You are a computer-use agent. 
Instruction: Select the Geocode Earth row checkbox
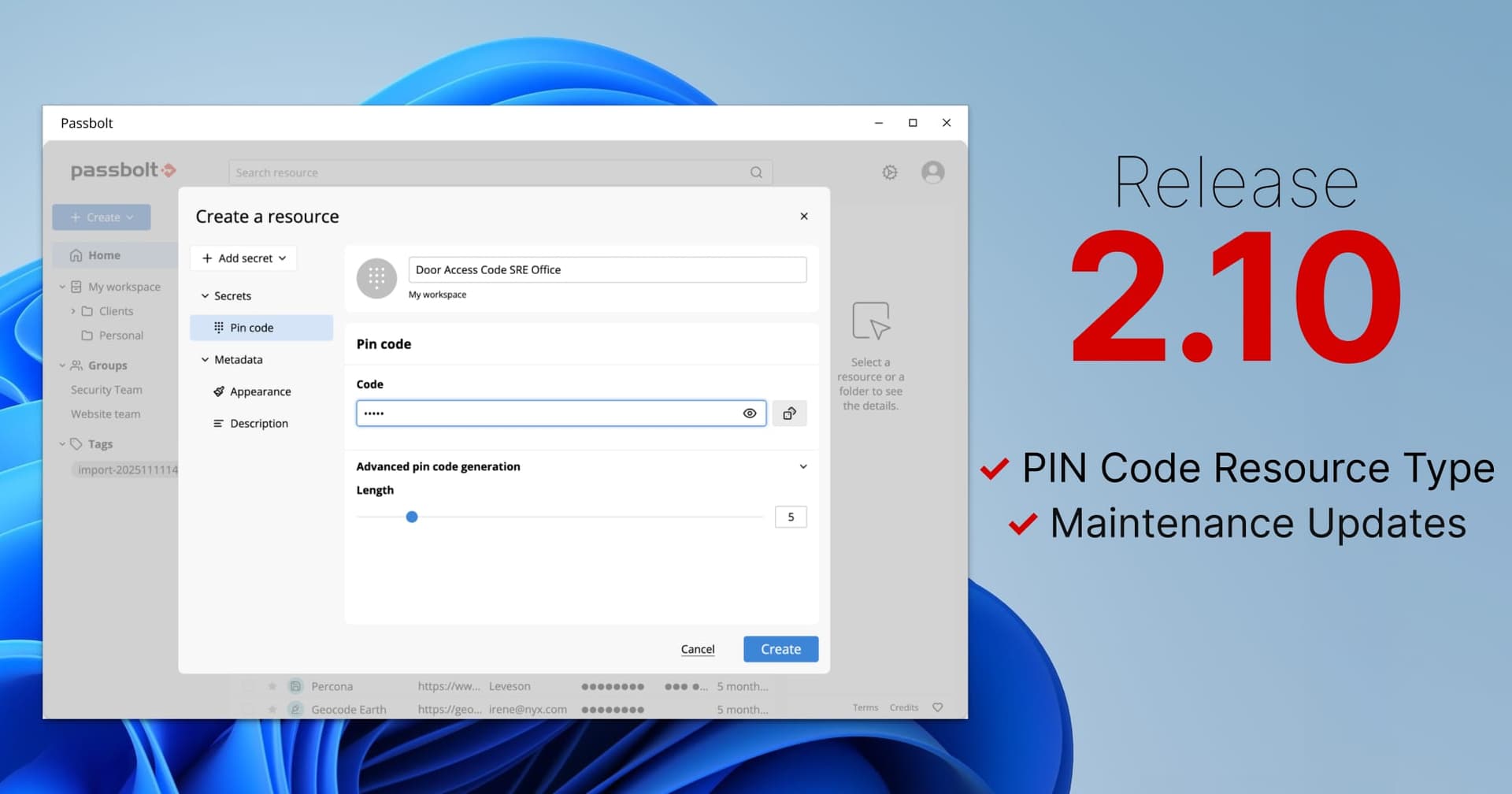pos(248,709)
